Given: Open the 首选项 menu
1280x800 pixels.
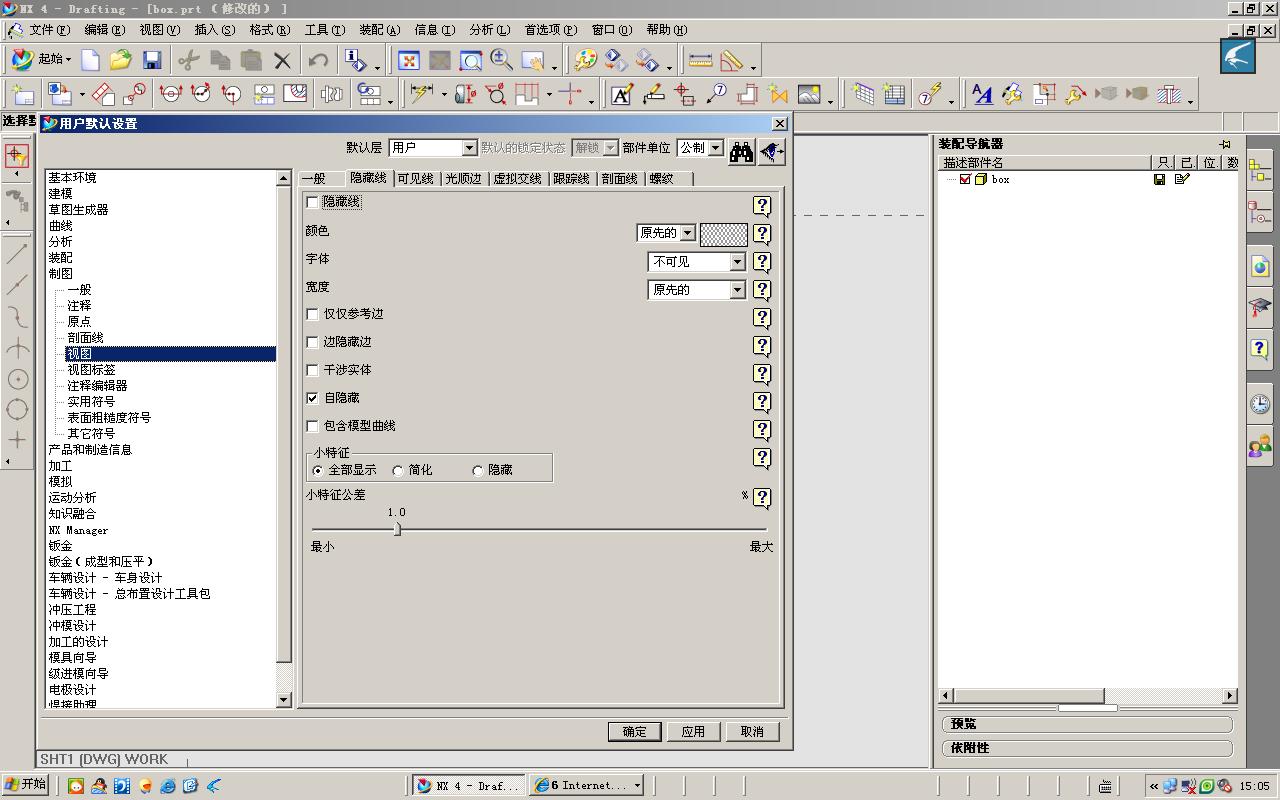Looking at the screenshot, I should (550, 30).
